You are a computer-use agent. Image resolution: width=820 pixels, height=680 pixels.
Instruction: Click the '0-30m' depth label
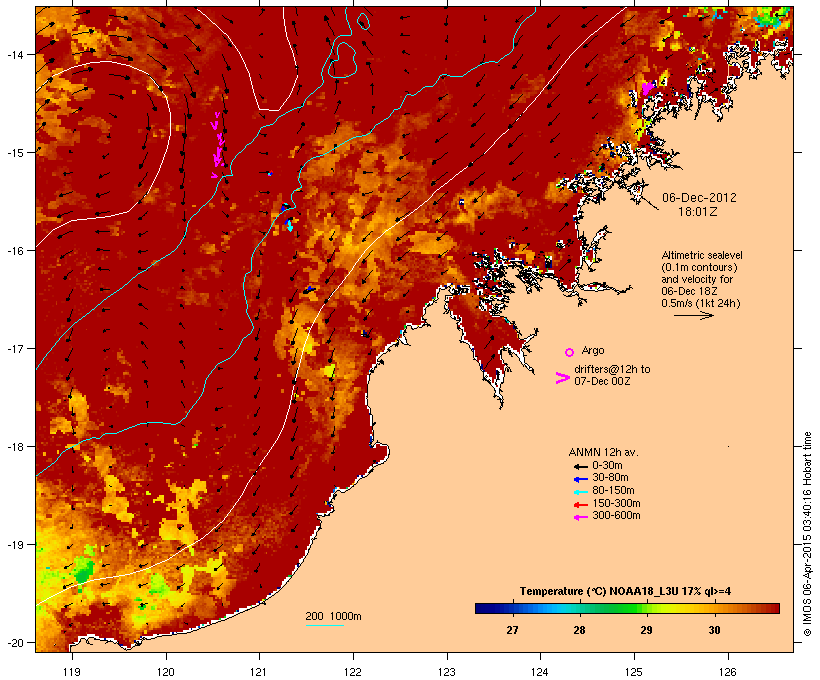pos(607,466)
